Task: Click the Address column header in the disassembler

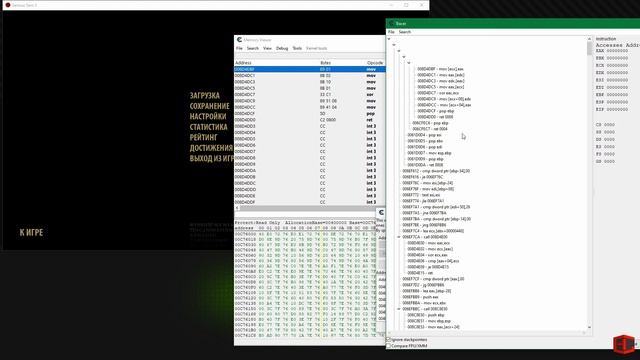Action: pyautogui.click(x=243, y=63)
